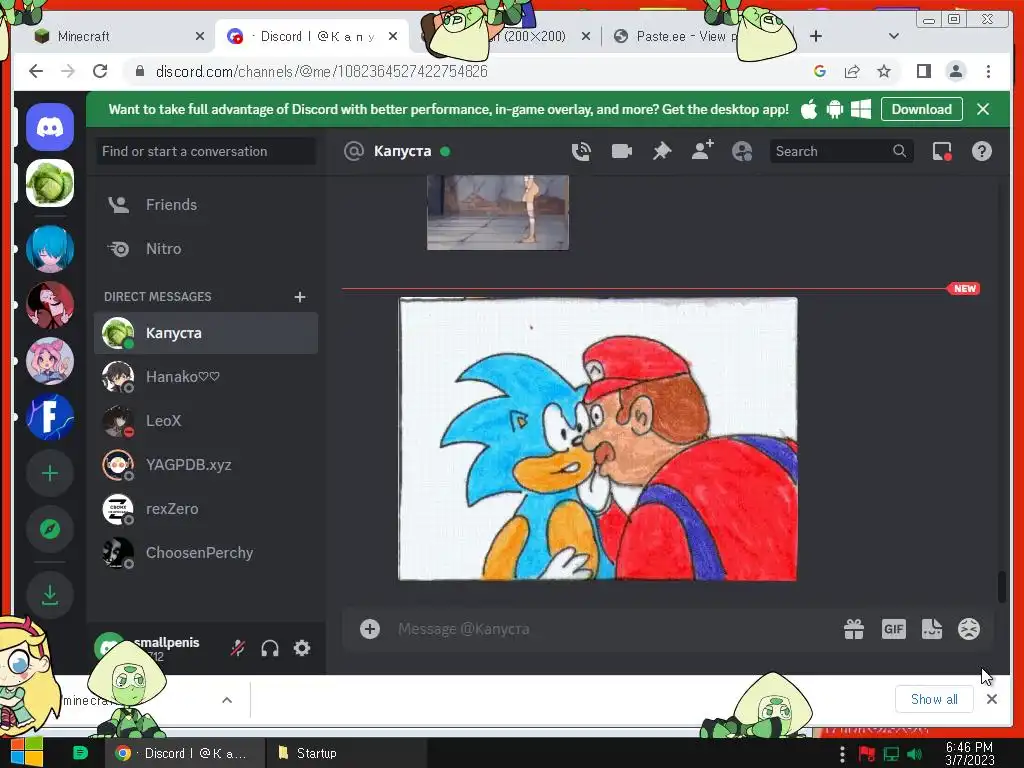Attach a file with the plus button
Viewport: 1024px width, 768px height.
coord(370,629)
